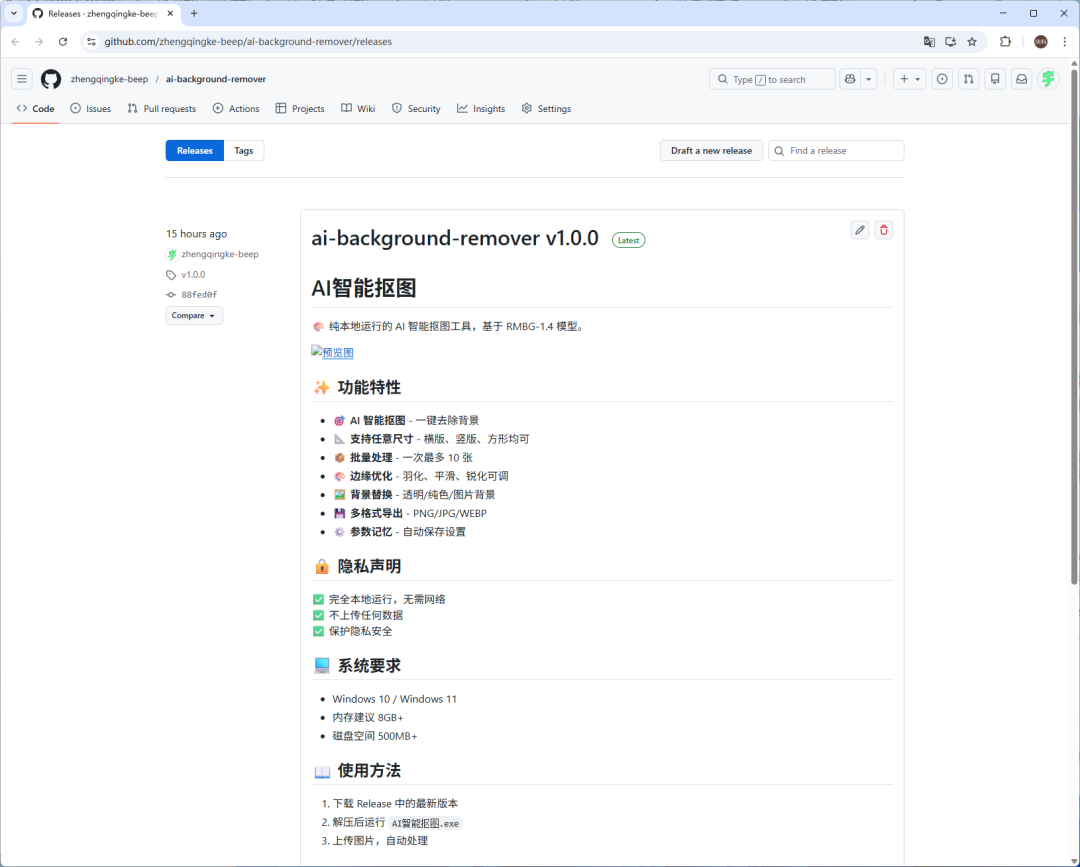Expand the Compare dropdown

(194, 315)
